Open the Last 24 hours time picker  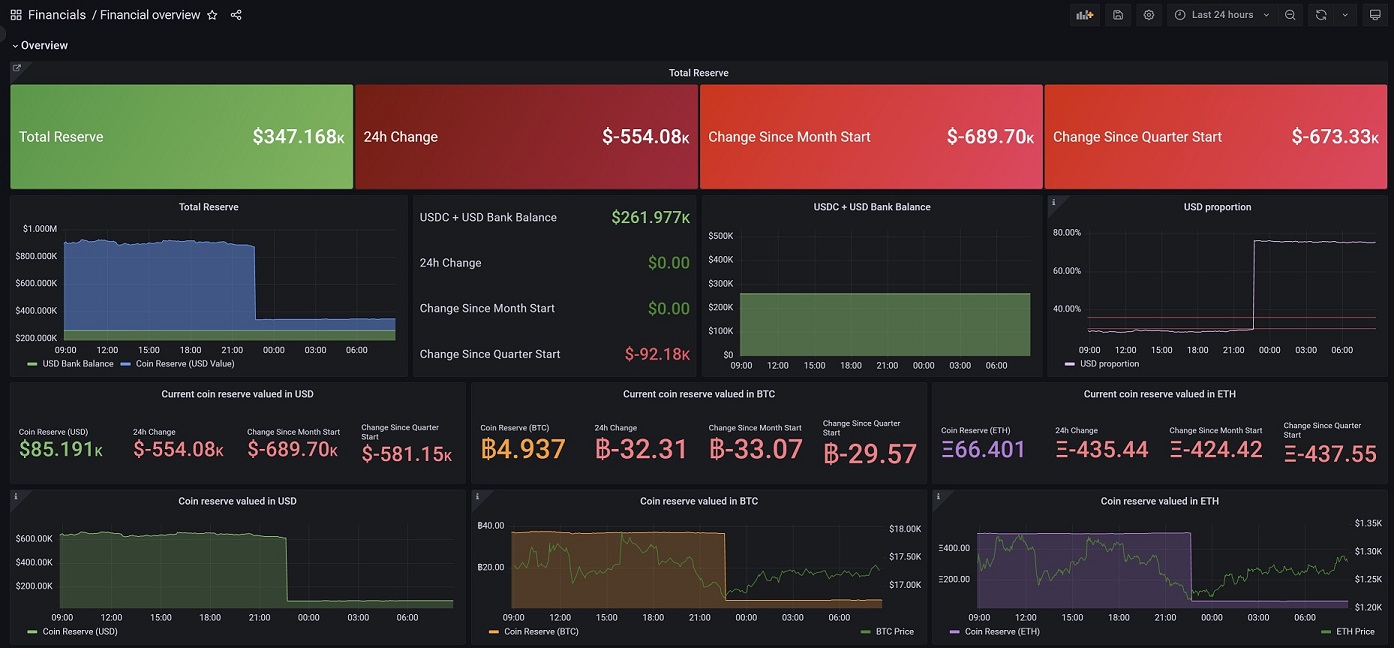1222,15
